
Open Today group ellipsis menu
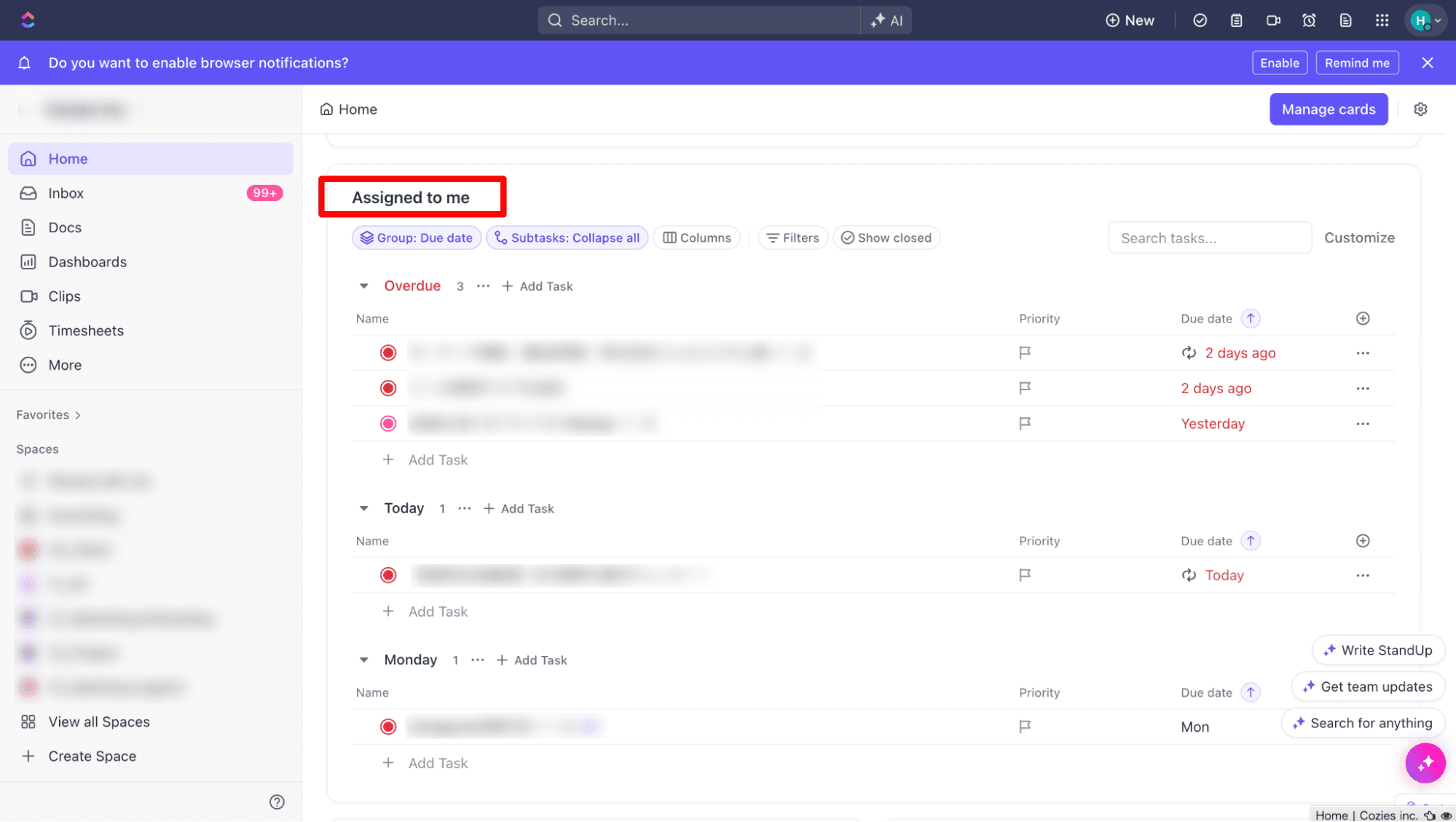click(x=464, y=508)
